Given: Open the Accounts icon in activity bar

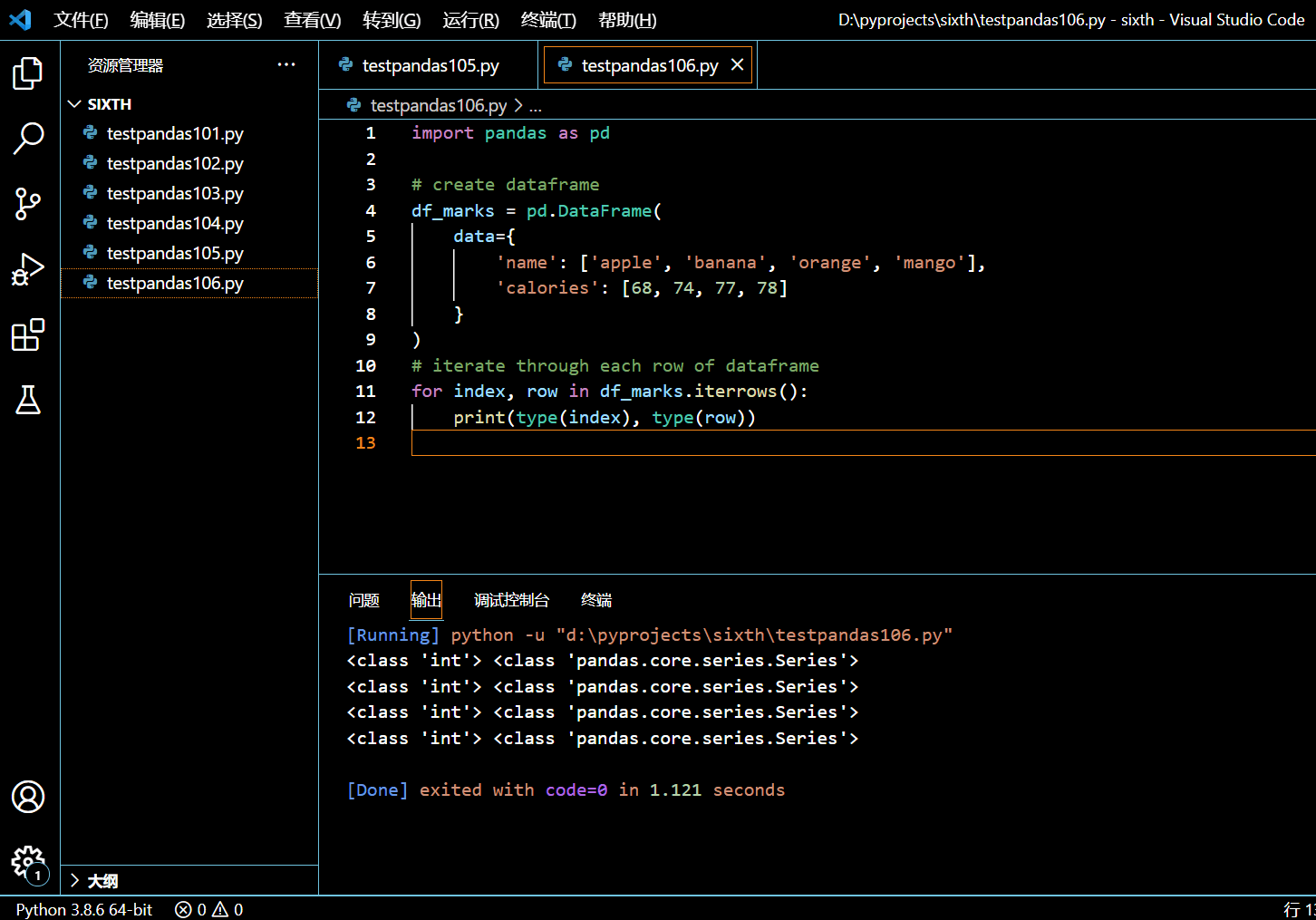Looking at the screenshot, I should pyautogui.click(x=28, y=797).
